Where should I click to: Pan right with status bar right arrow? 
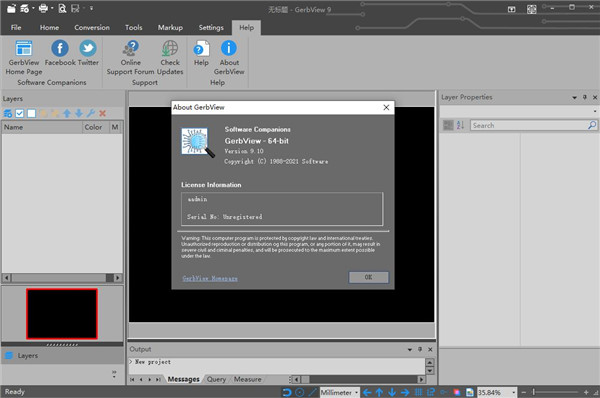[405, 392]
